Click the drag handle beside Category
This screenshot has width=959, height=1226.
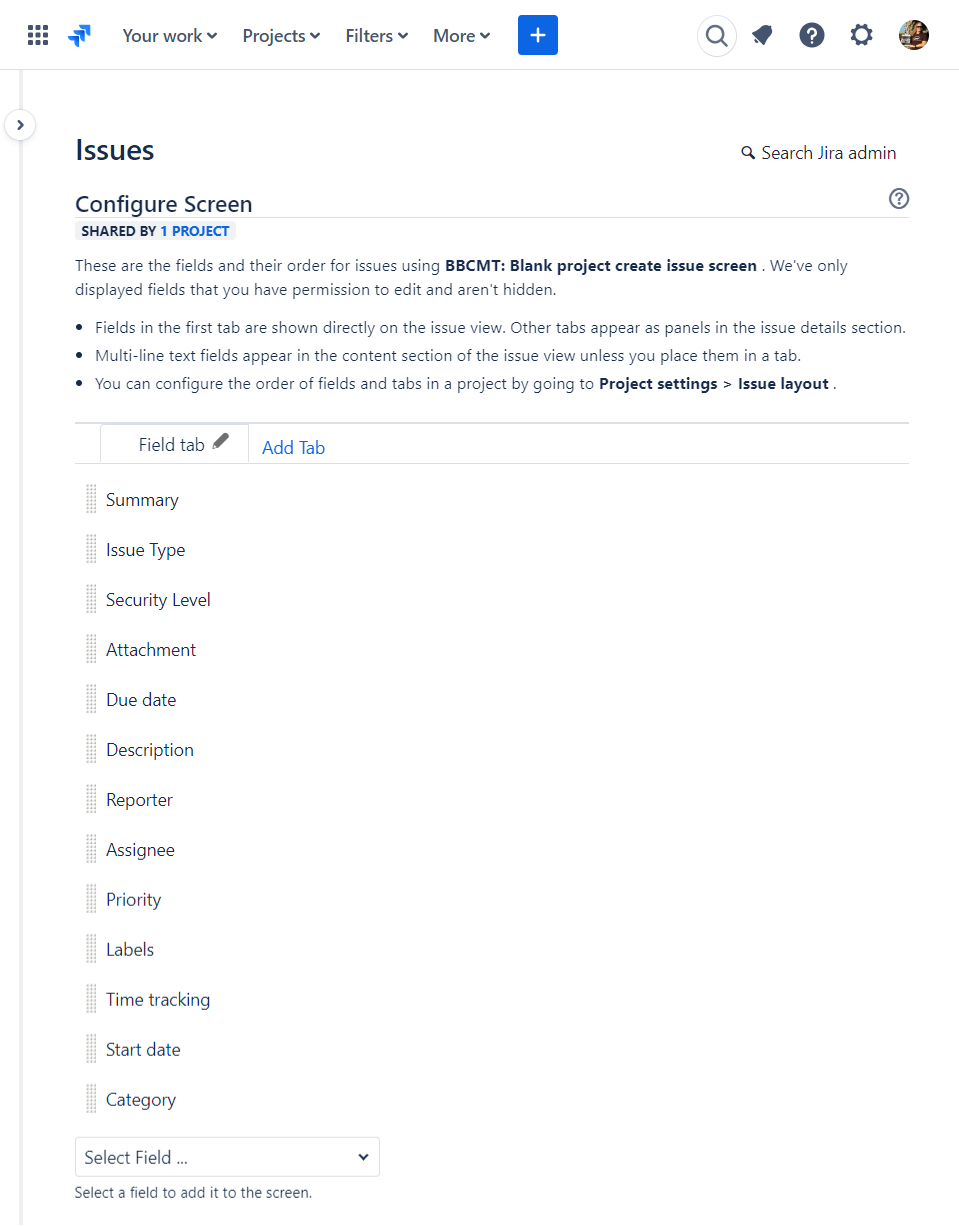(x=91, y=1099)
